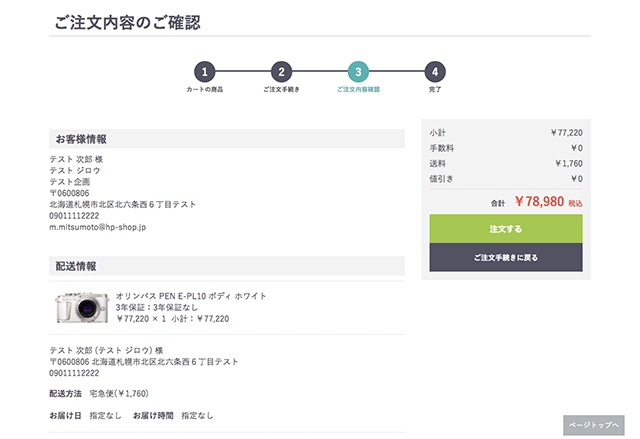Click recipient name テスト 次郎 (テスト ジロウ) 様
The width and height of the screenshot is (640, 439).
coord(106,350)
